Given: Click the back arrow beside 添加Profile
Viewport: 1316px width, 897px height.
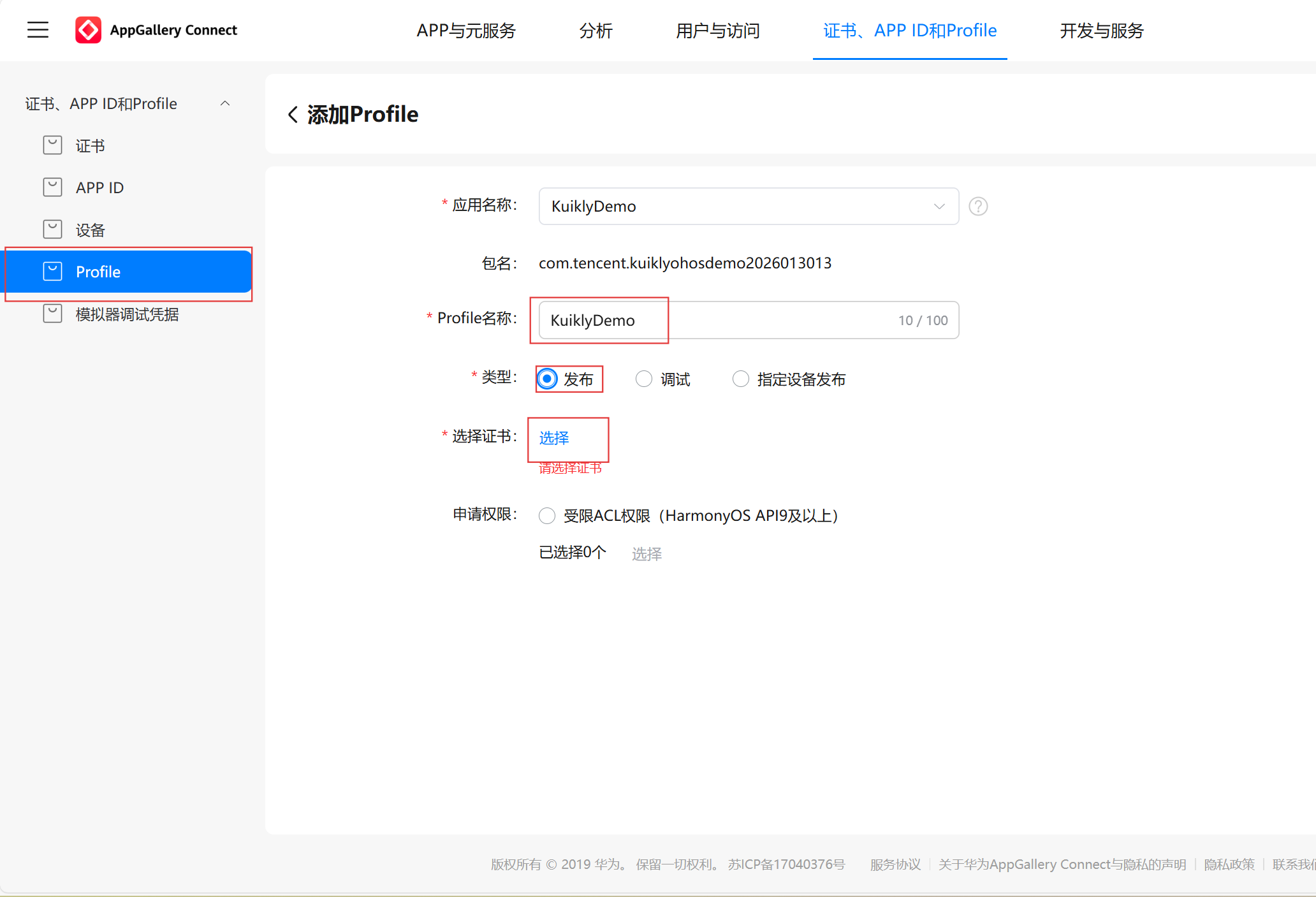Looking at the screenshot, I should pos(293,115).
